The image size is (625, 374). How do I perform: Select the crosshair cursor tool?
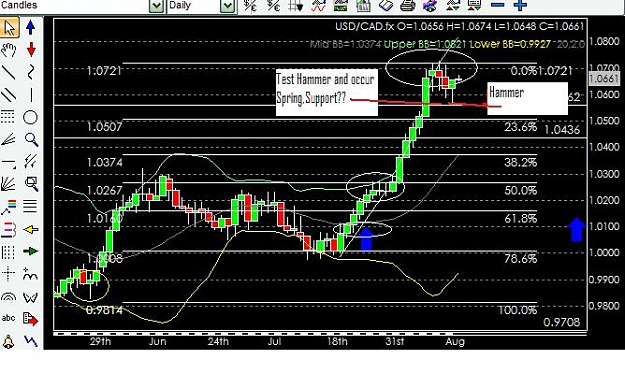8,274
